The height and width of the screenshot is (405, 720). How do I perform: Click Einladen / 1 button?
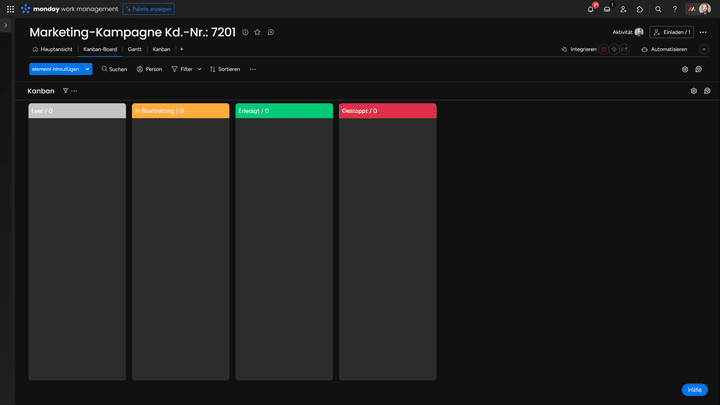click(672, 32)
